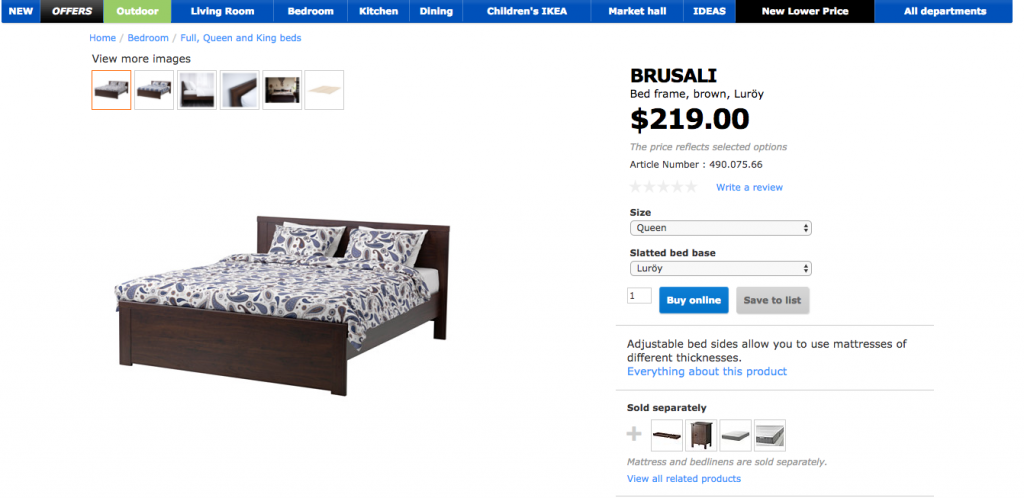Open the New Lower Price tab
This screenshot has width=1024, height=498.
(805, 11)
